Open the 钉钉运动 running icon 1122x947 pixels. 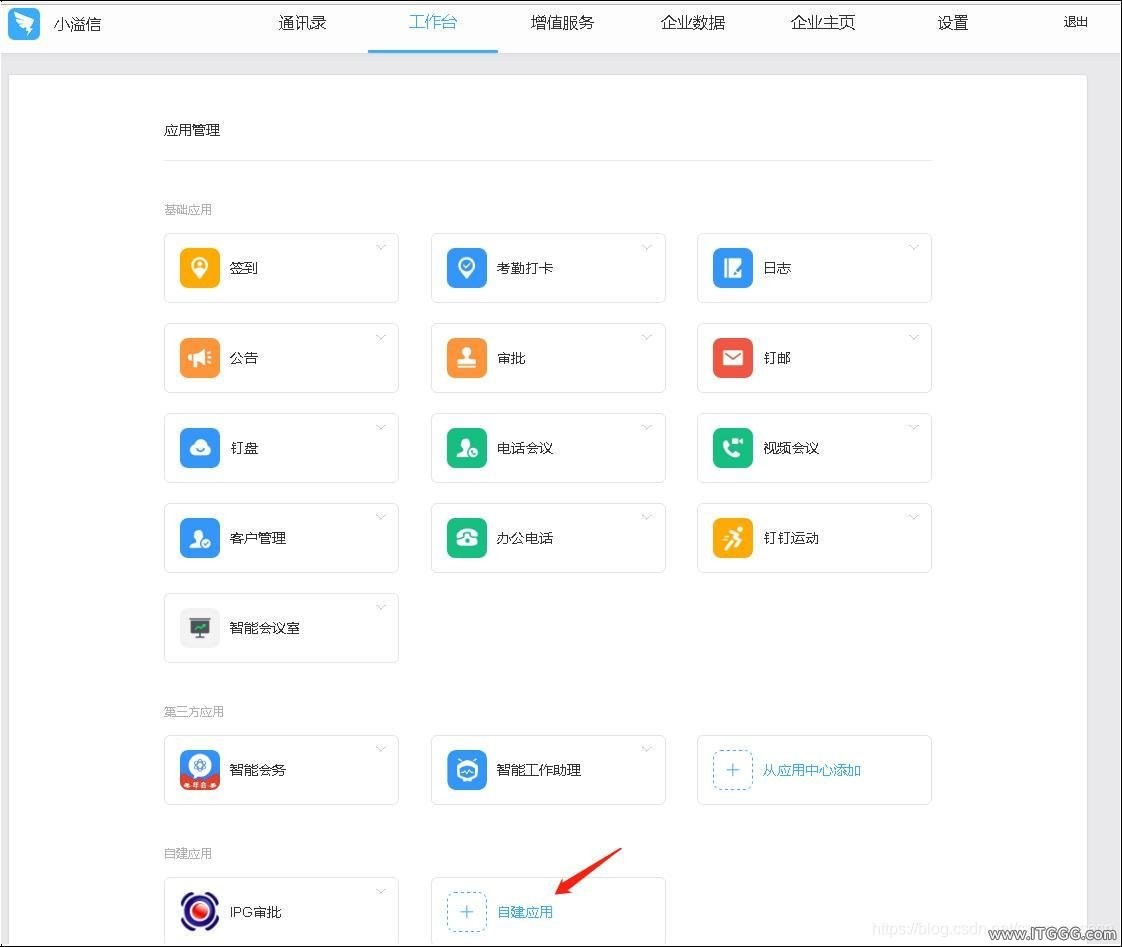click(733, 538)
